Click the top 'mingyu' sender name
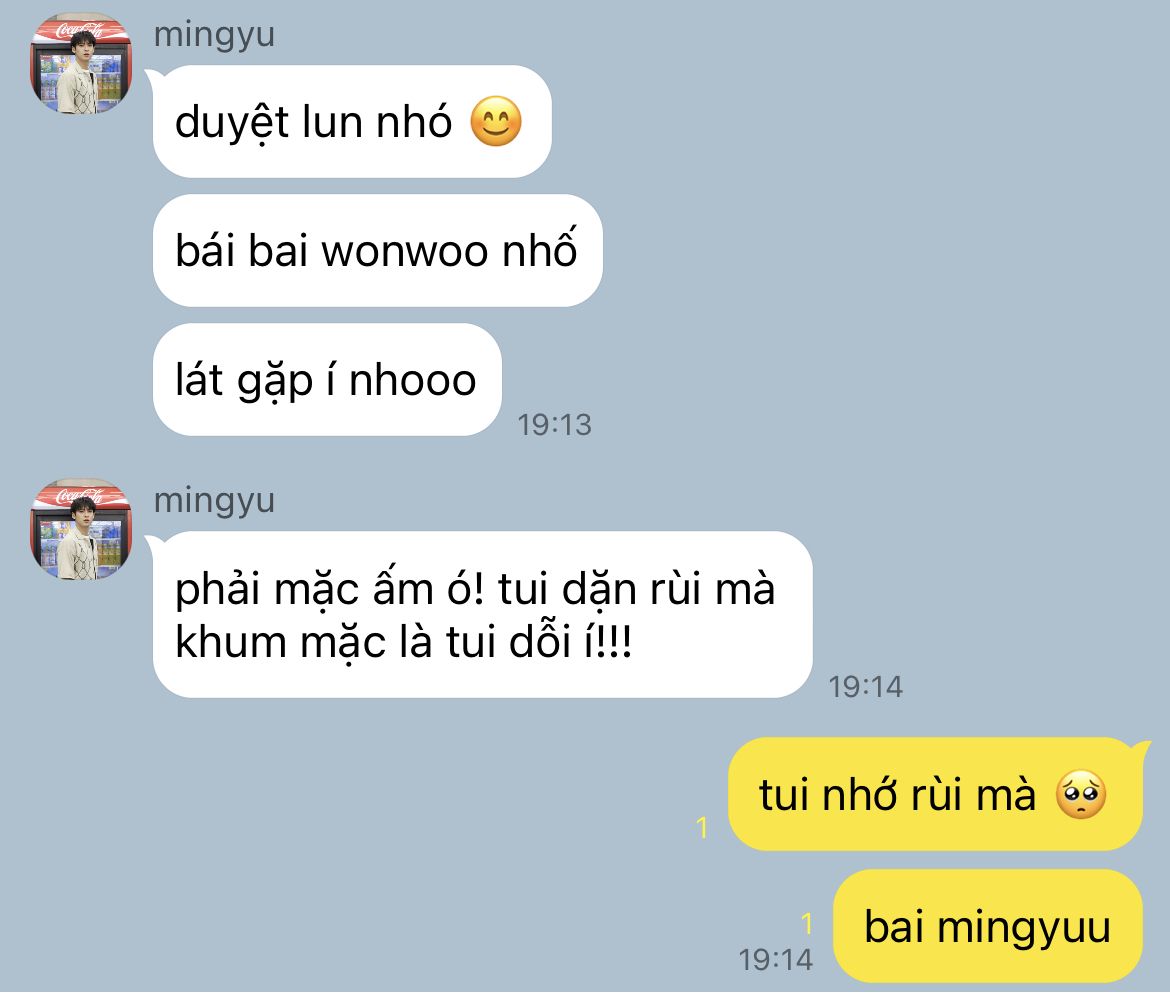 coord(214,35)
